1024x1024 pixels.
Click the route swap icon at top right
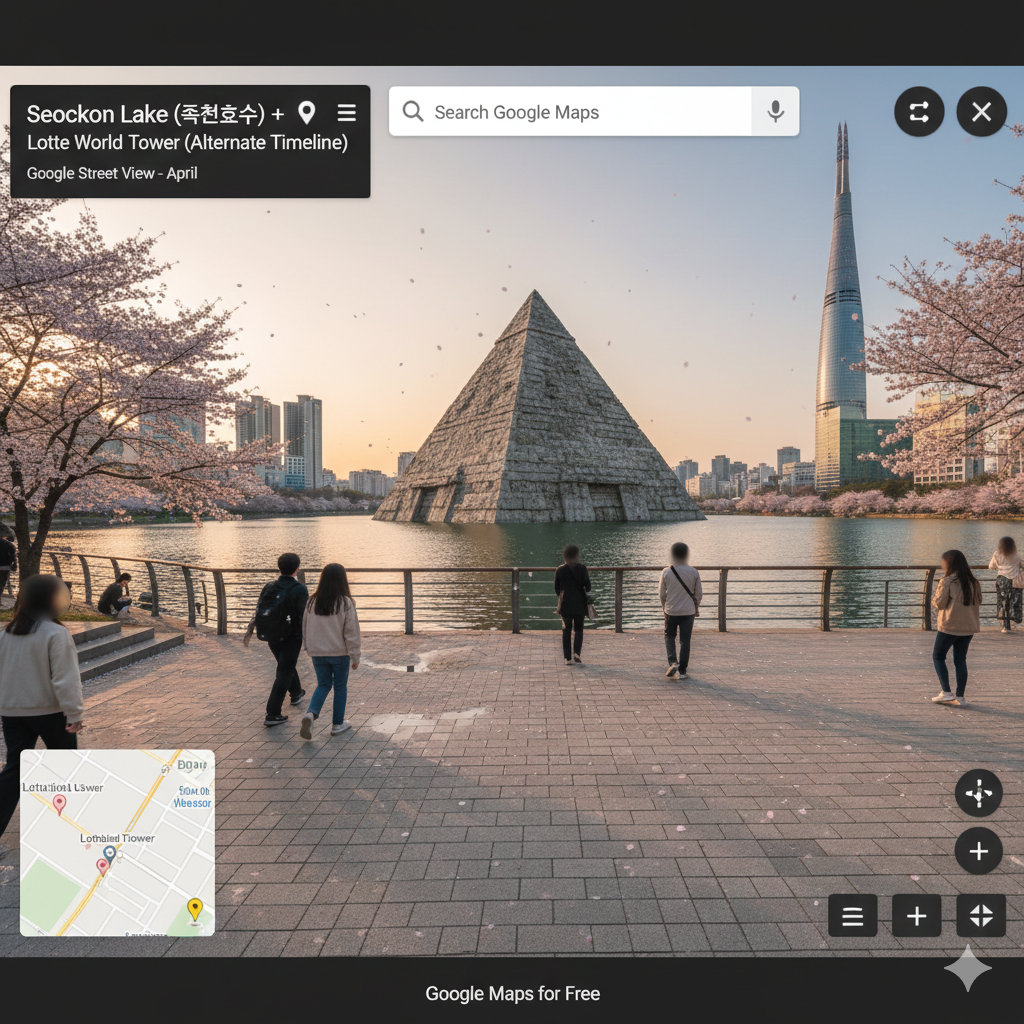[x=919, y=111]
